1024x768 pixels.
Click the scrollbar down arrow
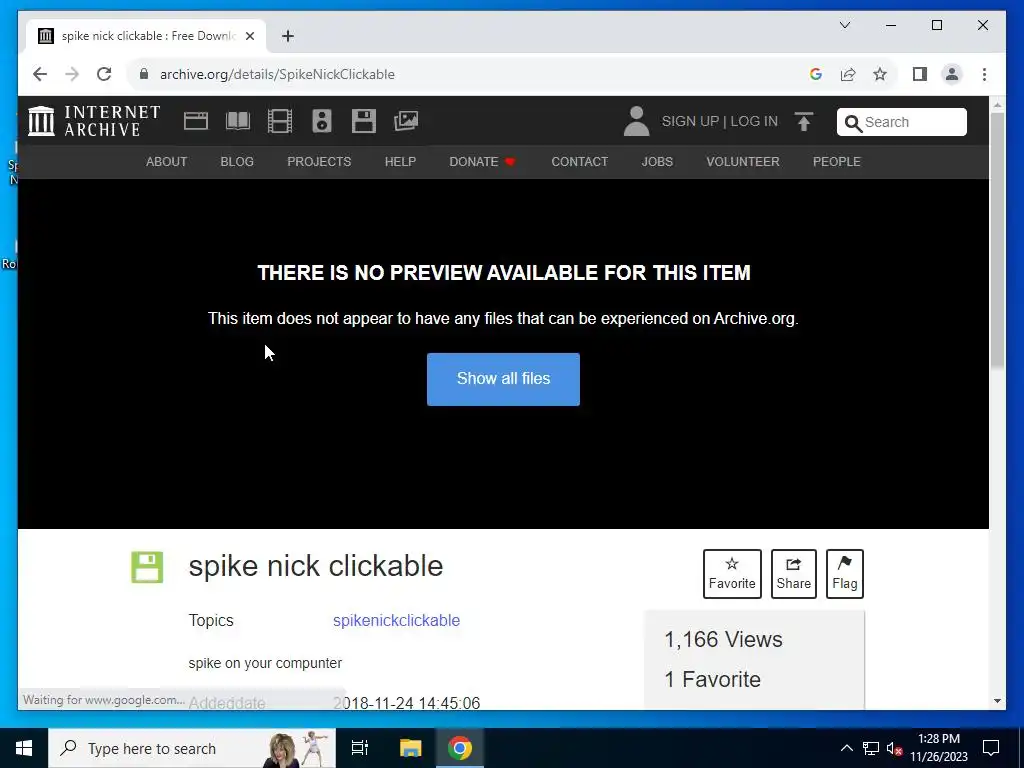pos(997,701)
